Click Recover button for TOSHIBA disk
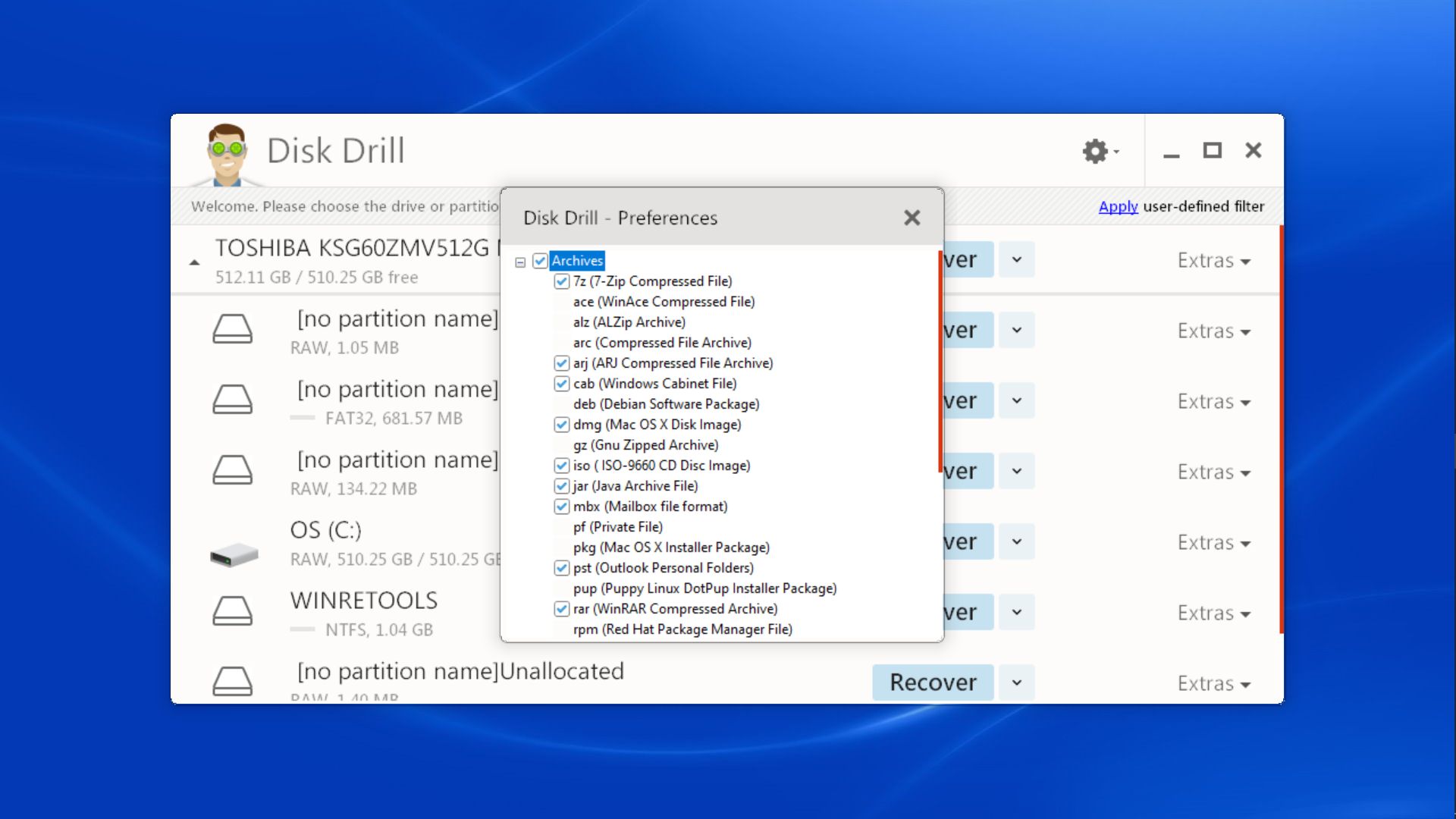 [968, 259]
